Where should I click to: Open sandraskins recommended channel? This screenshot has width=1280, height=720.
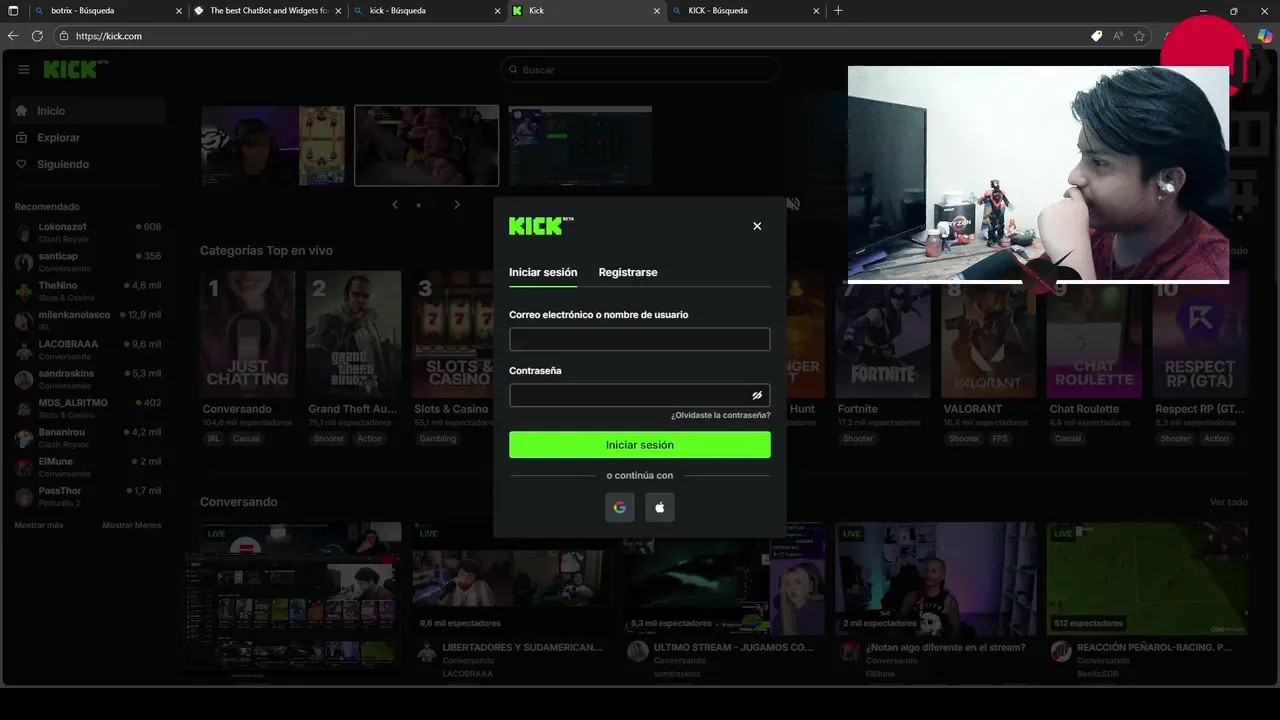coord(88,379)
